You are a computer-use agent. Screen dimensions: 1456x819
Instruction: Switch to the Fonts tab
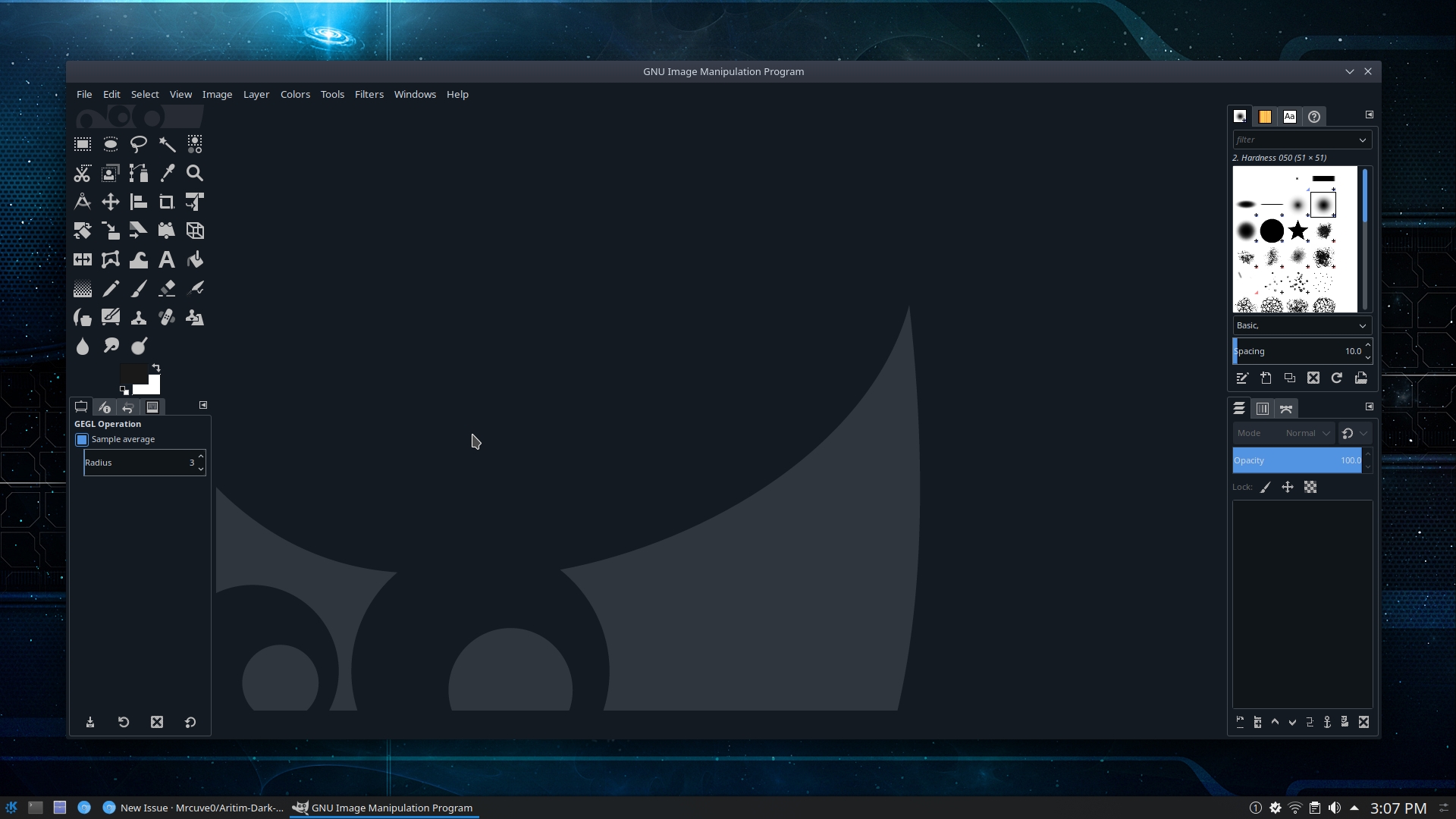pyautogui.click(x=1290, y=116)
